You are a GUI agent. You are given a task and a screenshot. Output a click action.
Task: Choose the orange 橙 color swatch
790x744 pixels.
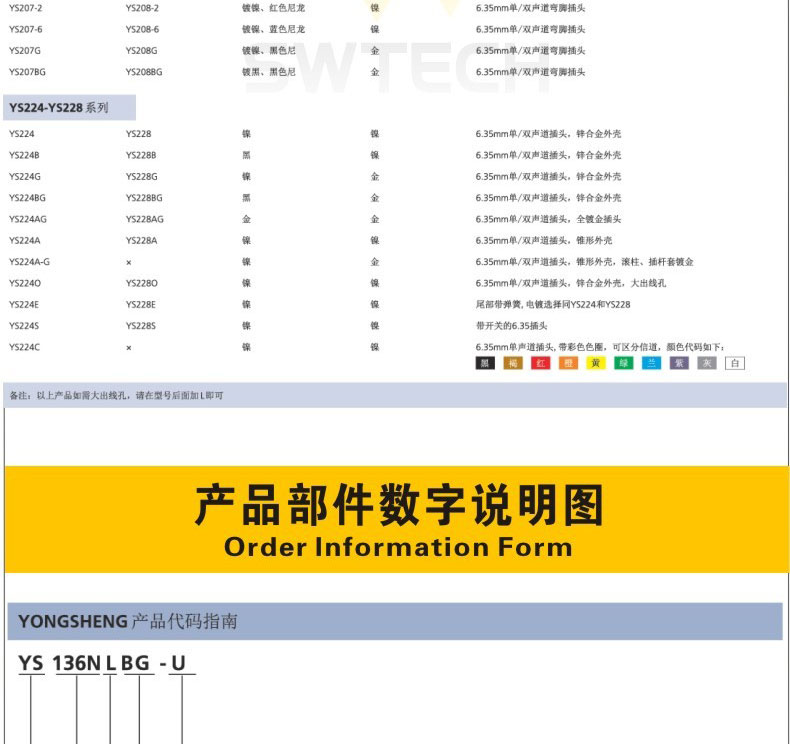568,363
